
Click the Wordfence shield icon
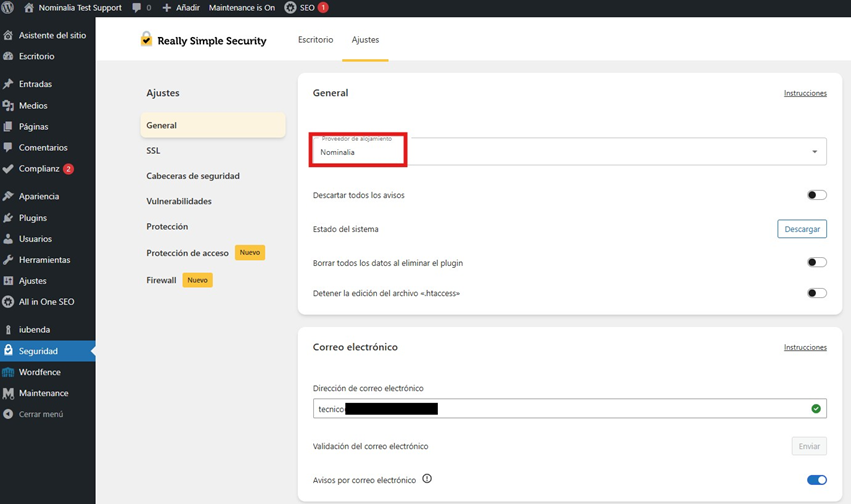click(8, 372)
